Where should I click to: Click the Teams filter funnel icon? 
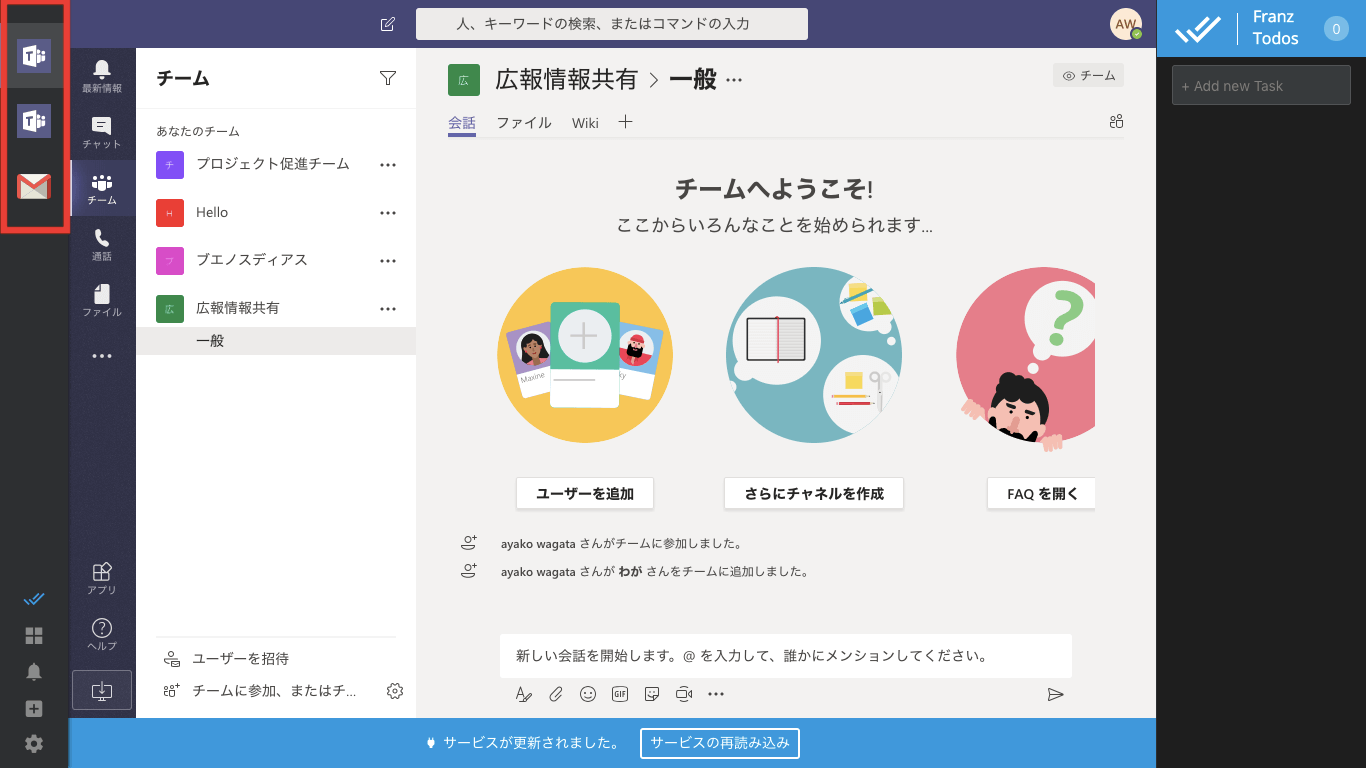tap(388, 79)
